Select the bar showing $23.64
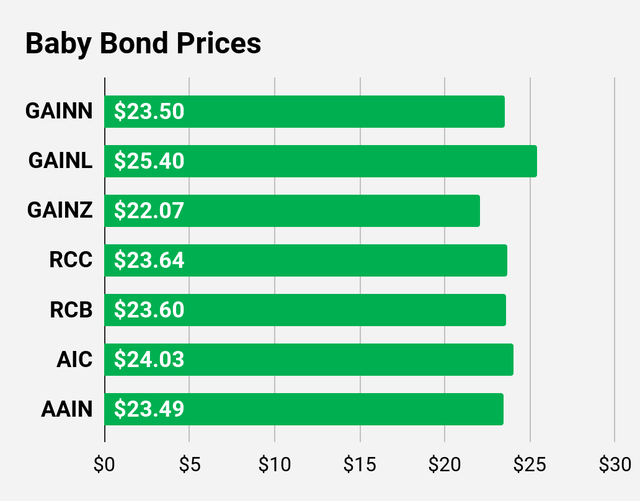This screenshot has height=501, width=640. pos(305,260)
